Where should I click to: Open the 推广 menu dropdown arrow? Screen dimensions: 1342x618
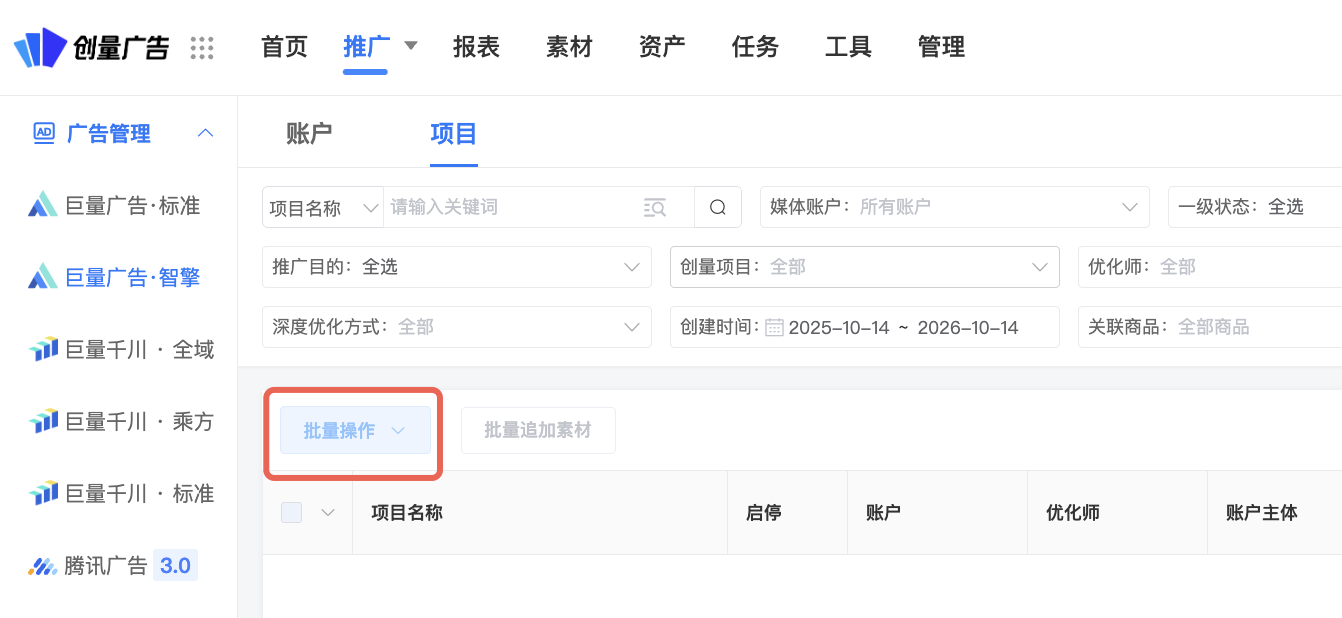click(410, 45)
